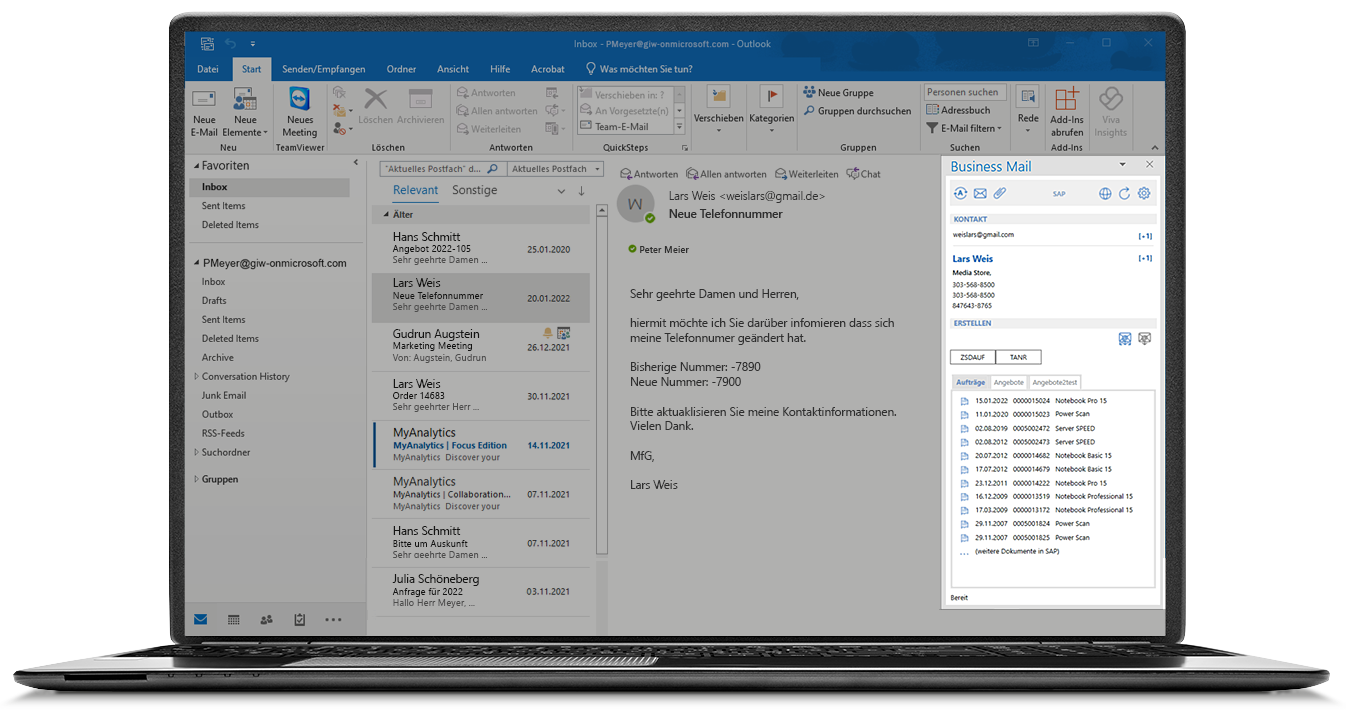Click the TANR button
1346x719 pixels.
(x=1018, y=357)
